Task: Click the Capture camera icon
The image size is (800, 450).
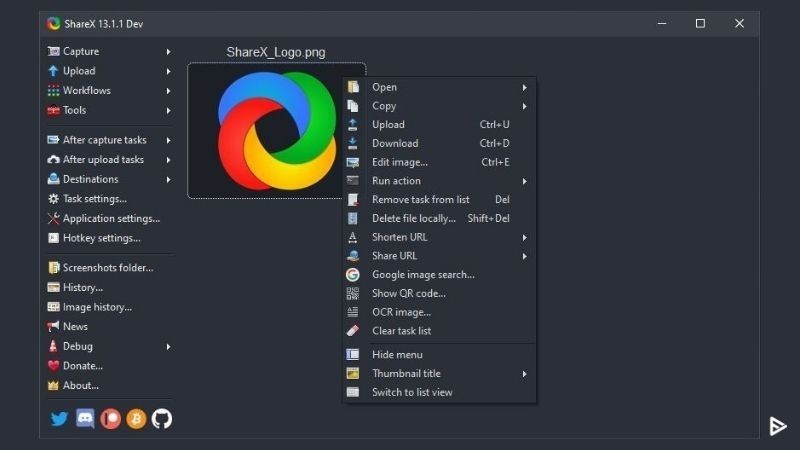Action: (53, 52)
